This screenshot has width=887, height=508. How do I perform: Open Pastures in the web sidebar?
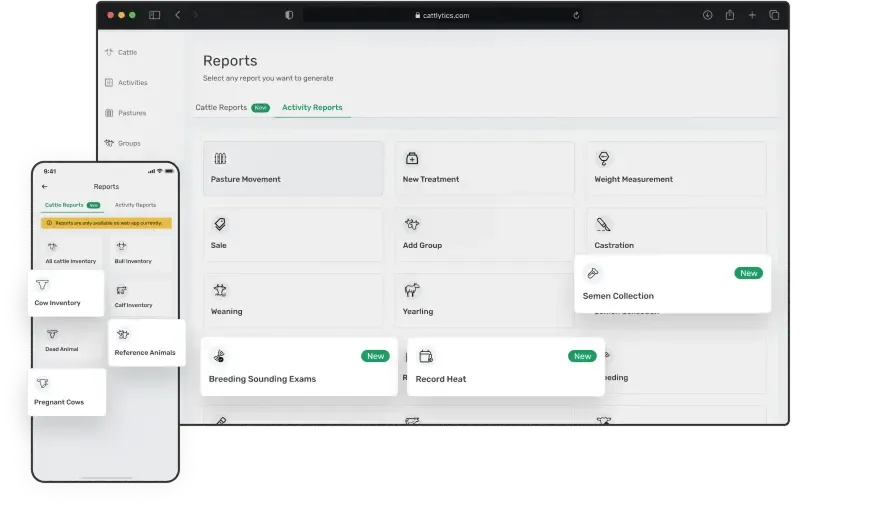point(125,113)
